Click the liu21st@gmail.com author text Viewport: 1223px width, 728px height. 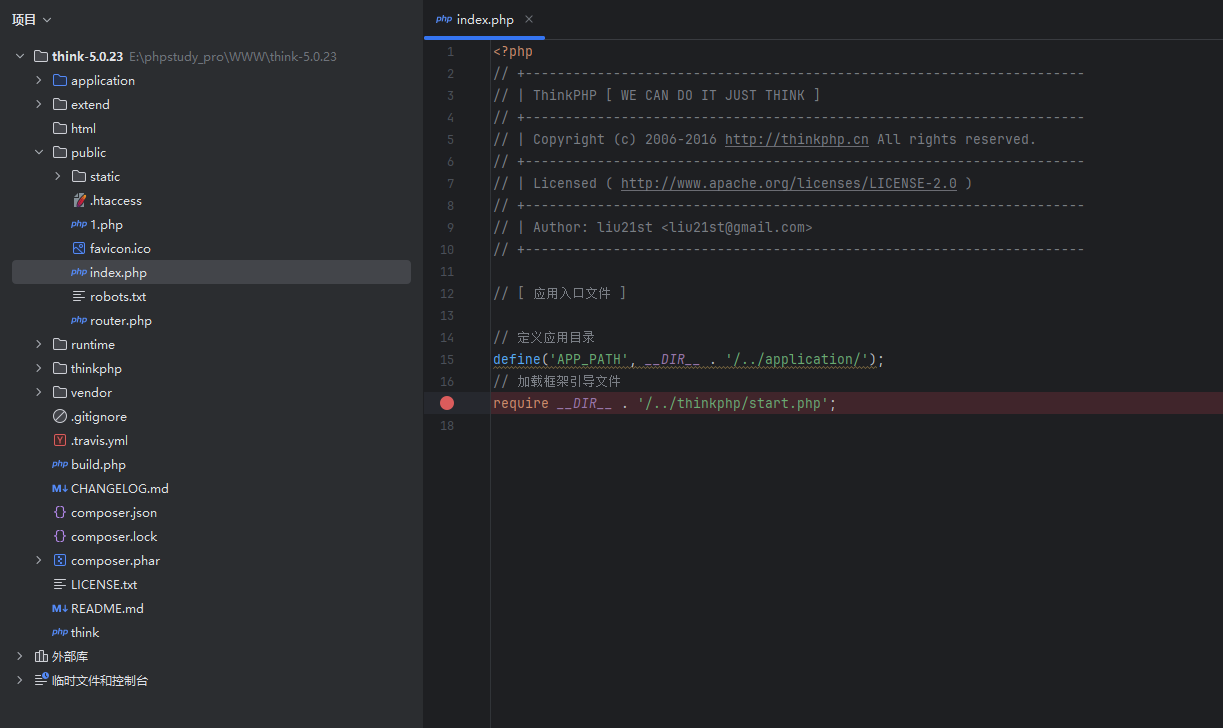[737, 228]
